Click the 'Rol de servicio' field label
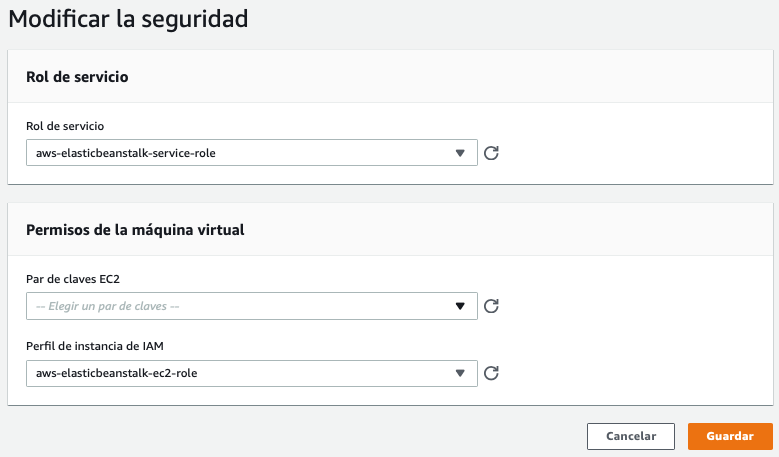Screen dimensions: 779x457 pyautogui.click(x=65, y=126)
